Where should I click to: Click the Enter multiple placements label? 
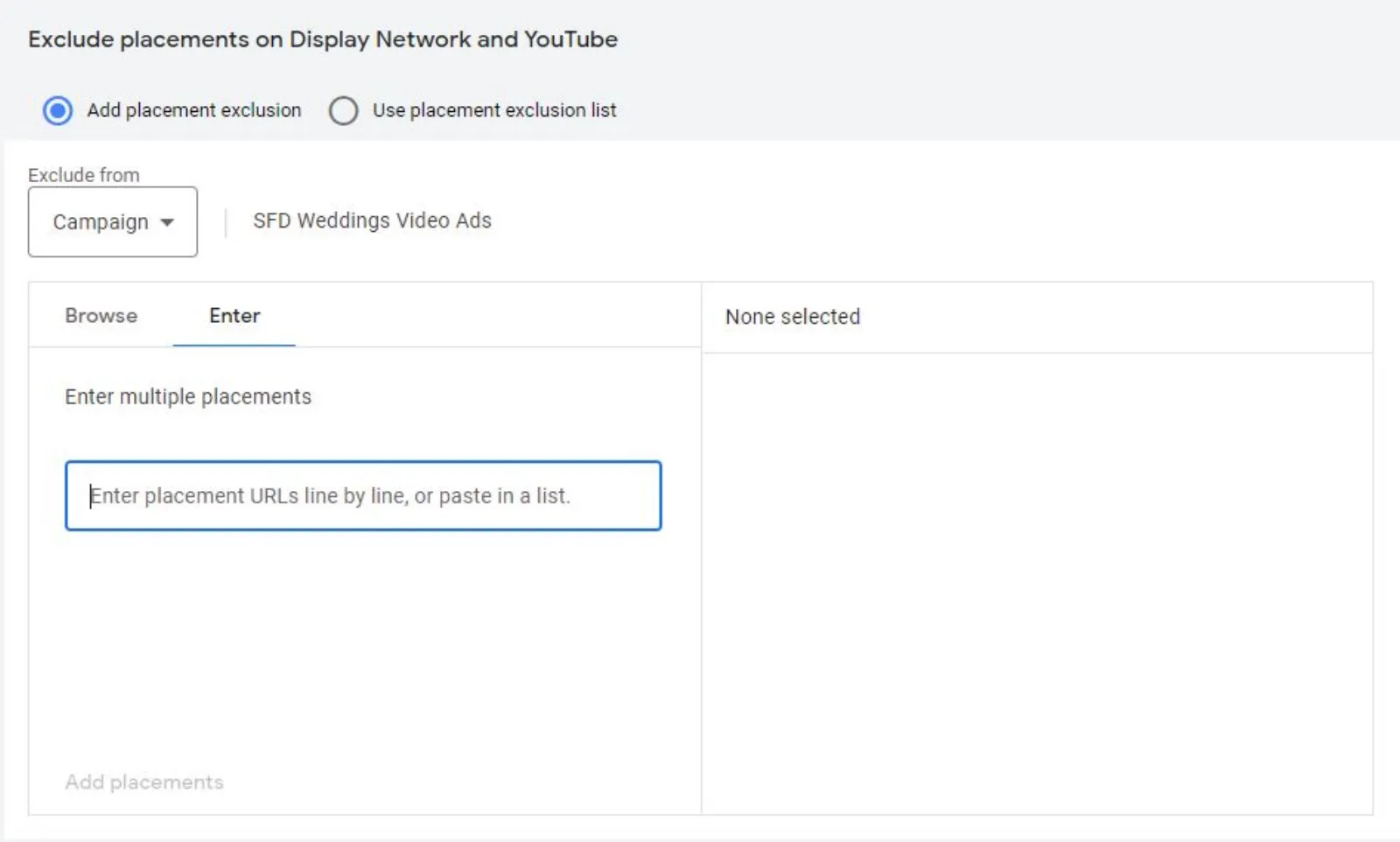(x=188, y=396)
